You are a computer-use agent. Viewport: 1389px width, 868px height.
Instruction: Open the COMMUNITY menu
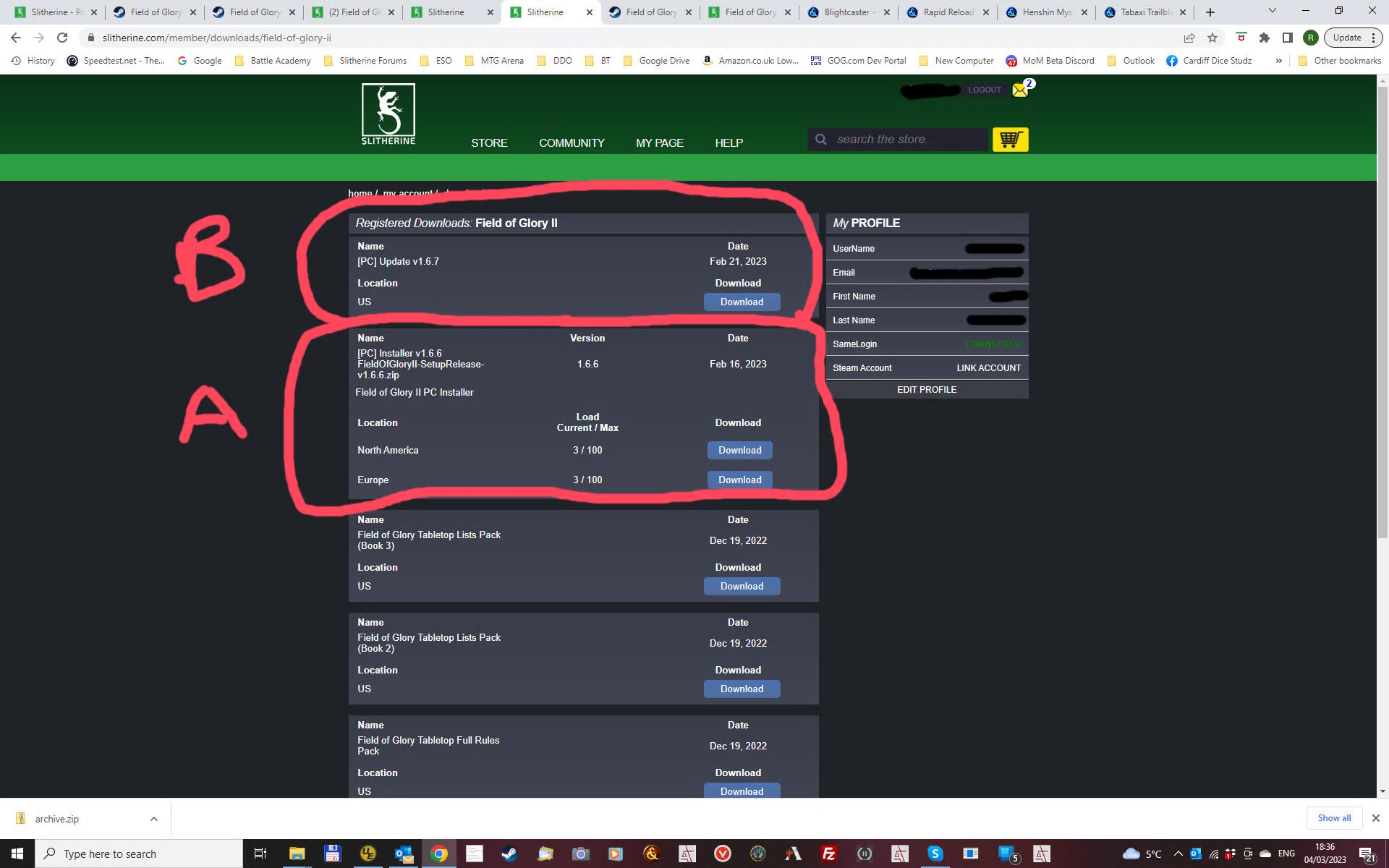click(x=572, y=143)
